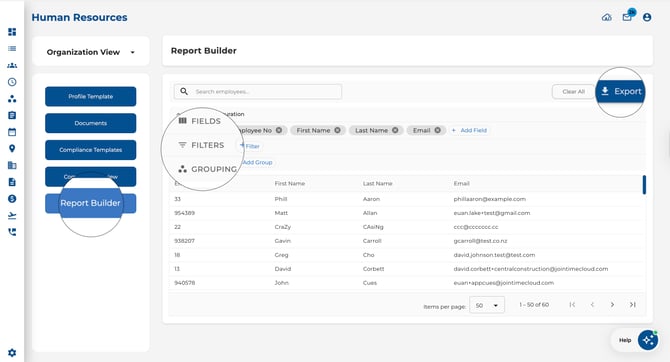Remove the Employee No field chip

(279, 130)
